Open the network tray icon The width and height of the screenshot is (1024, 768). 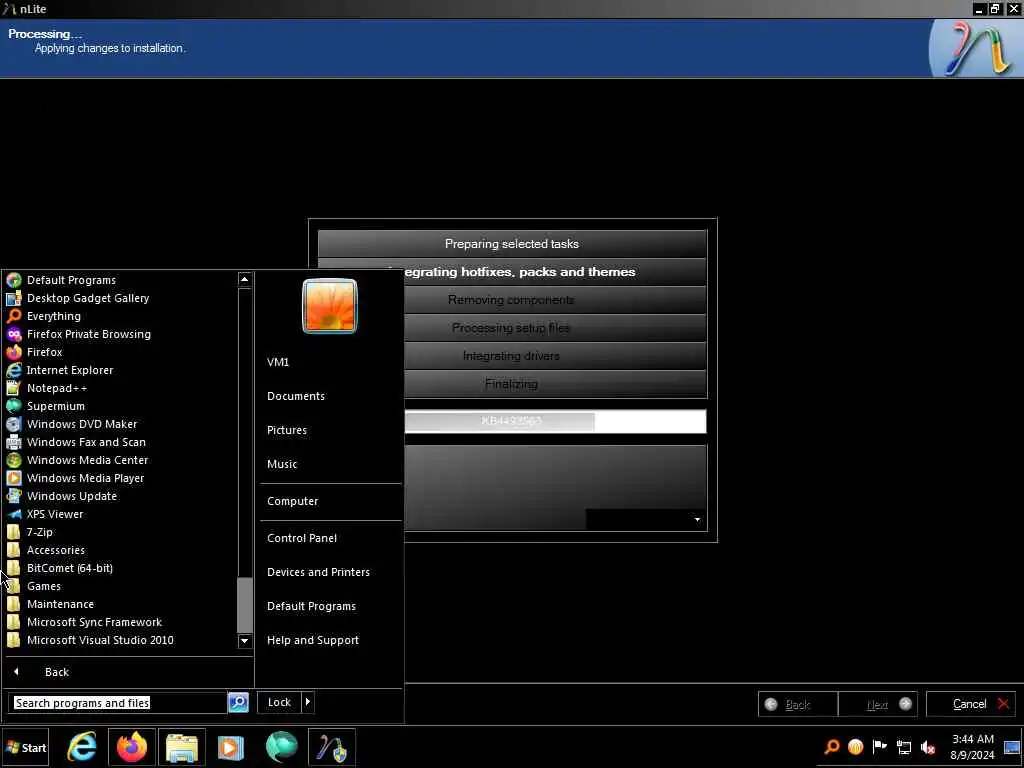tap(904, 746)
